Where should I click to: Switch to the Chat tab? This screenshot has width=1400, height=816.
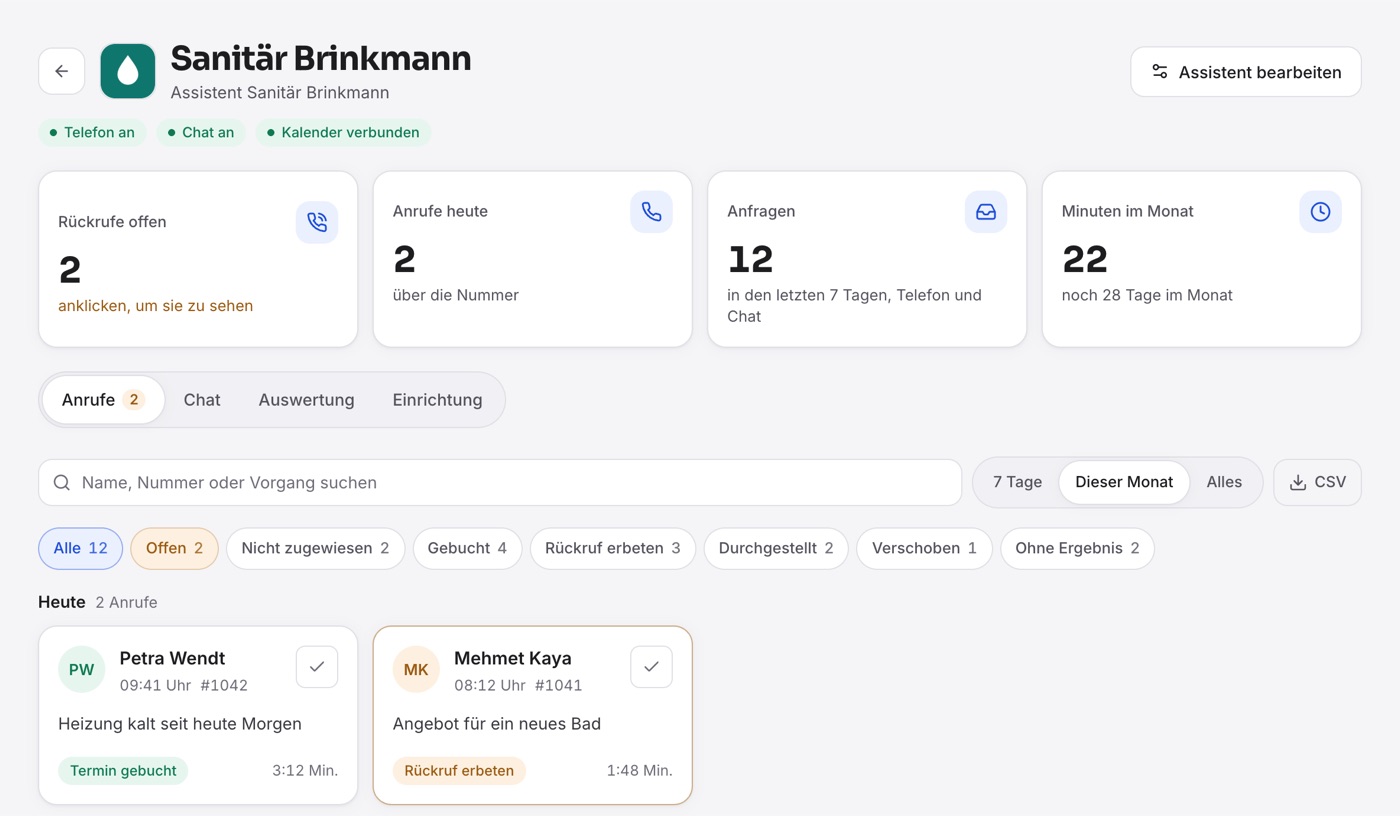click(202, 400)
